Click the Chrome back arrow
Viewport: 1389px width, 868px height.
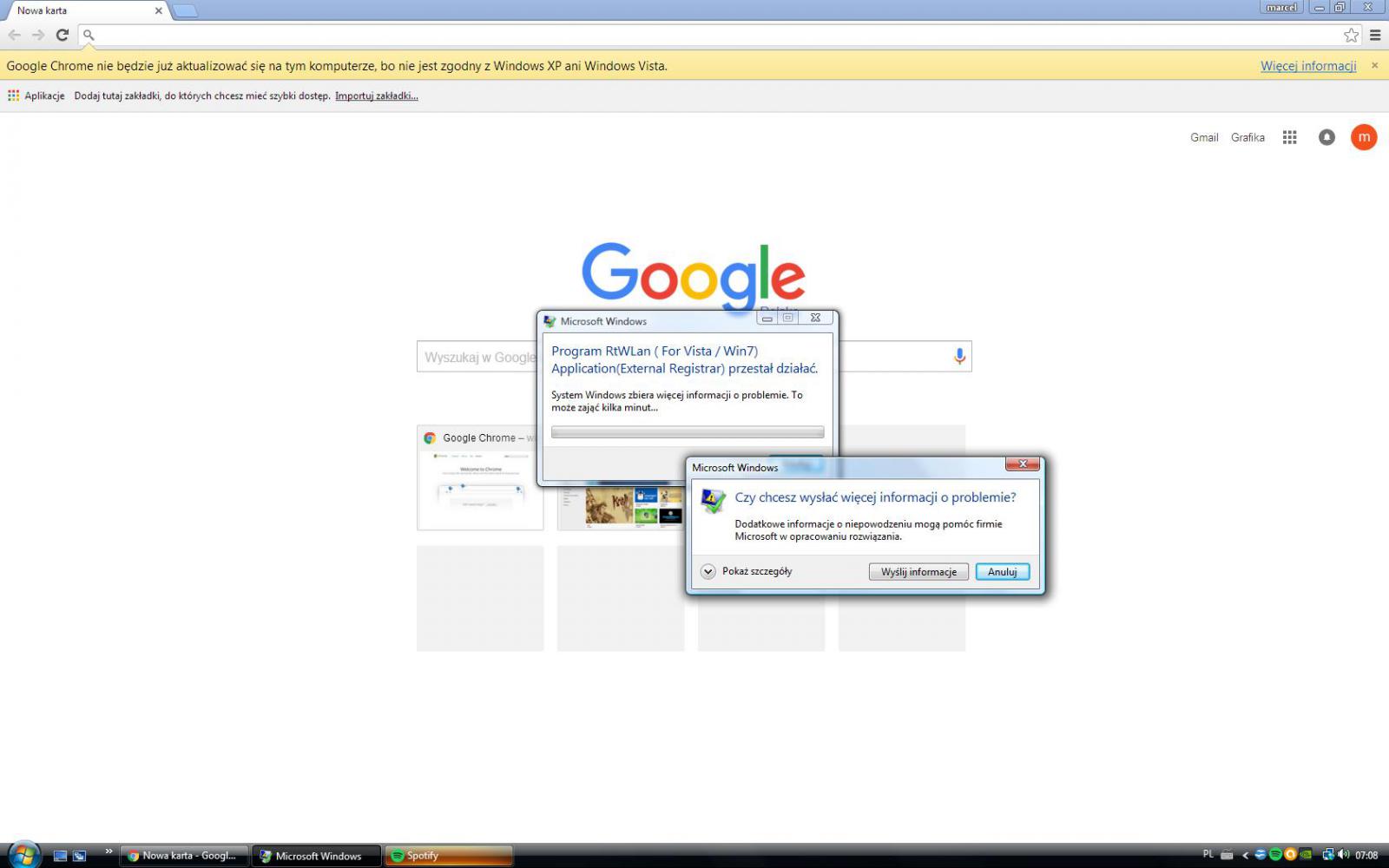pos(15,35)
